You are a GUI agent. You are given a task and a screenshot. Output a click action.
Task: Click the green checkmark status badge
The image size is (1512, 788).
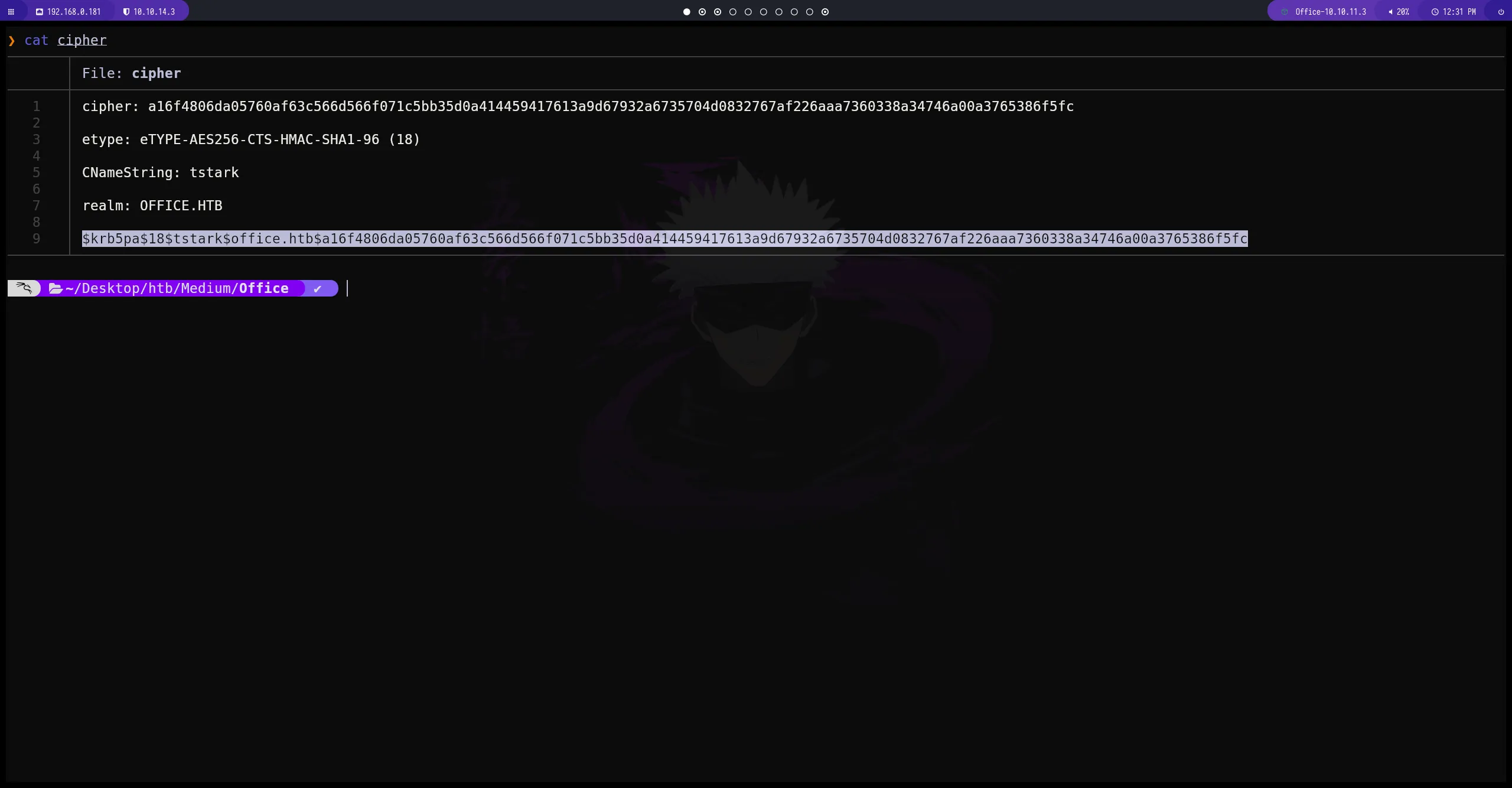317,288
